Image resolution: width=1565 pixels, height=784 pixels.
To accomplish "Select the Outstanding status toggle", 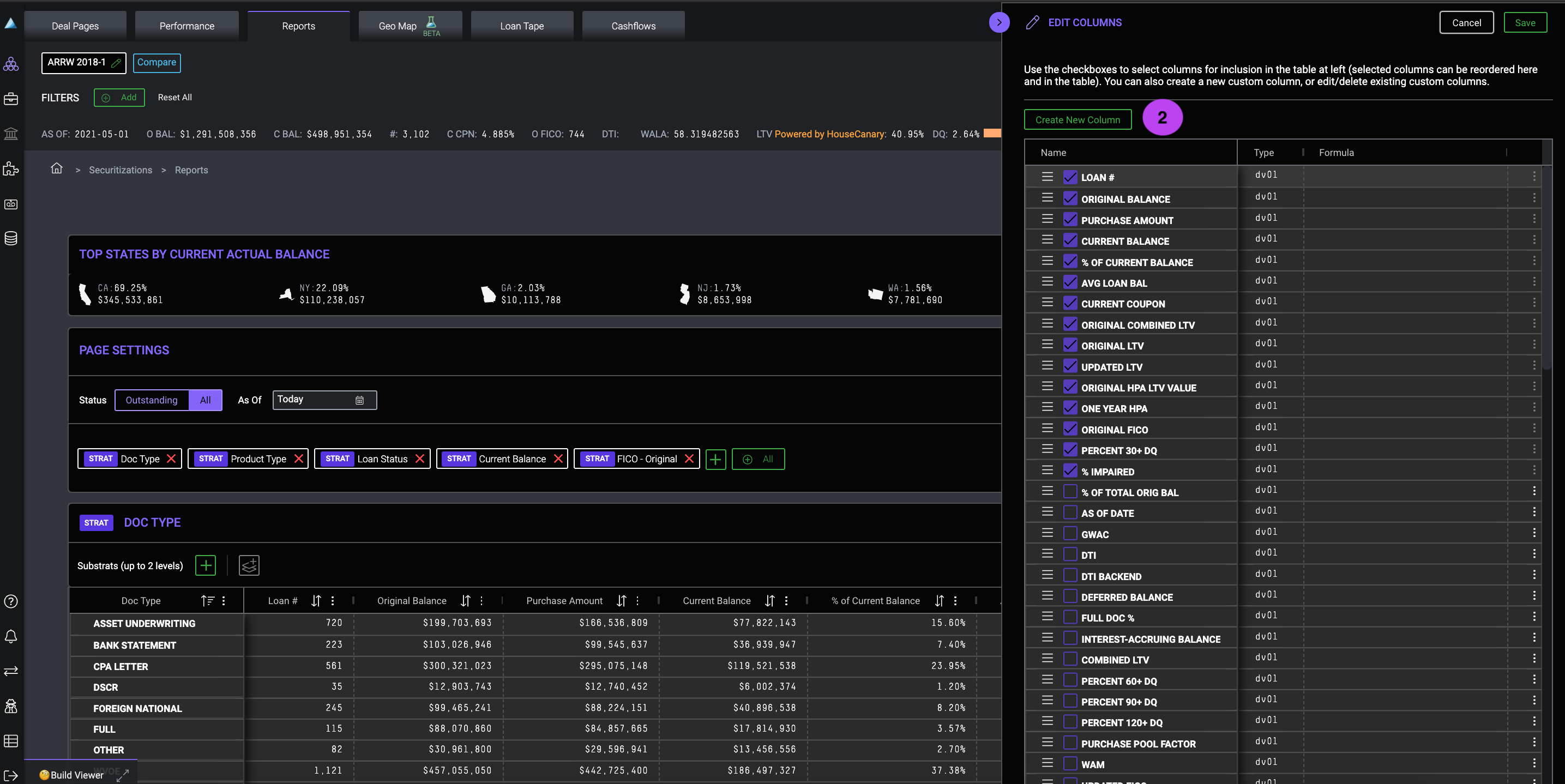I will tap(151, 400).
